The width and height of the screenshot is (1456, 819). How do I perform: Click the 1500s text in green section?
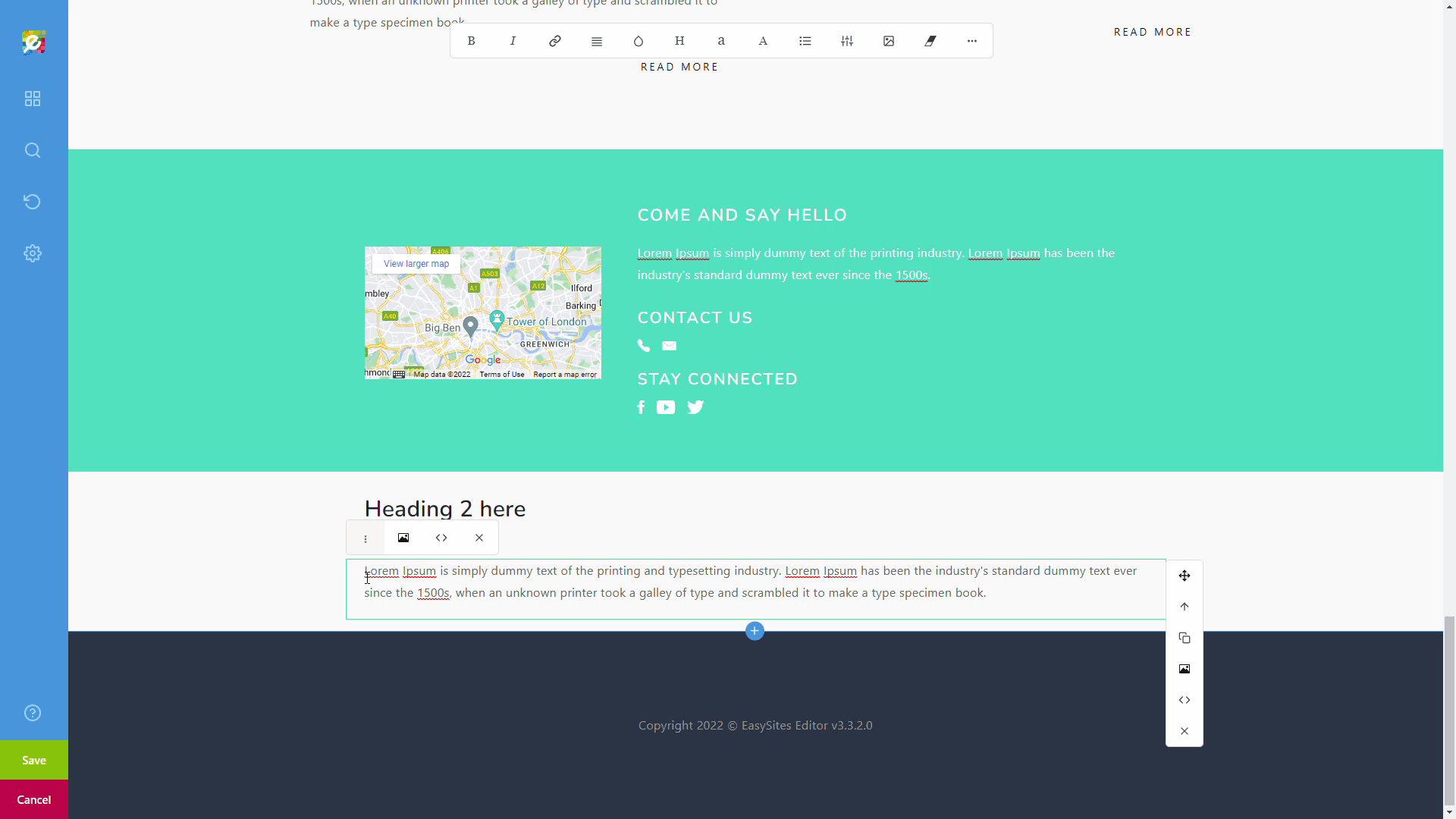coord(912,275)
